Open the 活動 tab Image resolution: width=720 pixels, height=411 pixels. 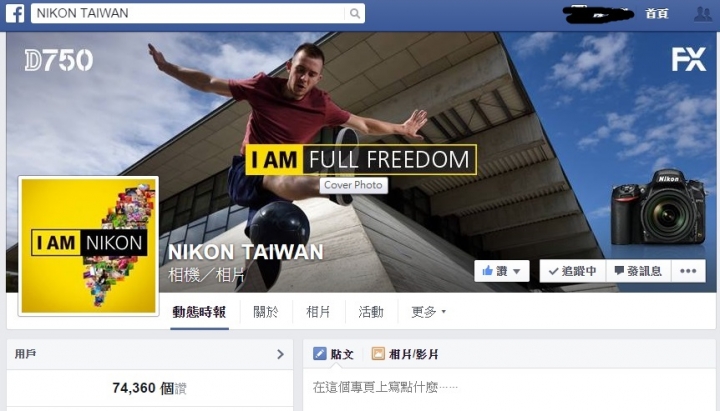click(x=371, y=312)
